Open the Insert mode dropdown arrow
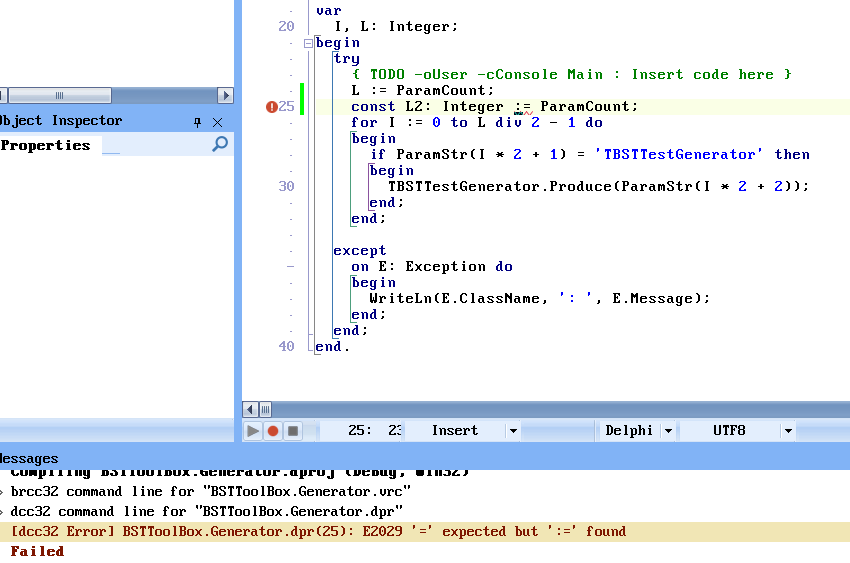Viewport: 850px width, 563px height. pyautogui.click(x=513, y=431)
